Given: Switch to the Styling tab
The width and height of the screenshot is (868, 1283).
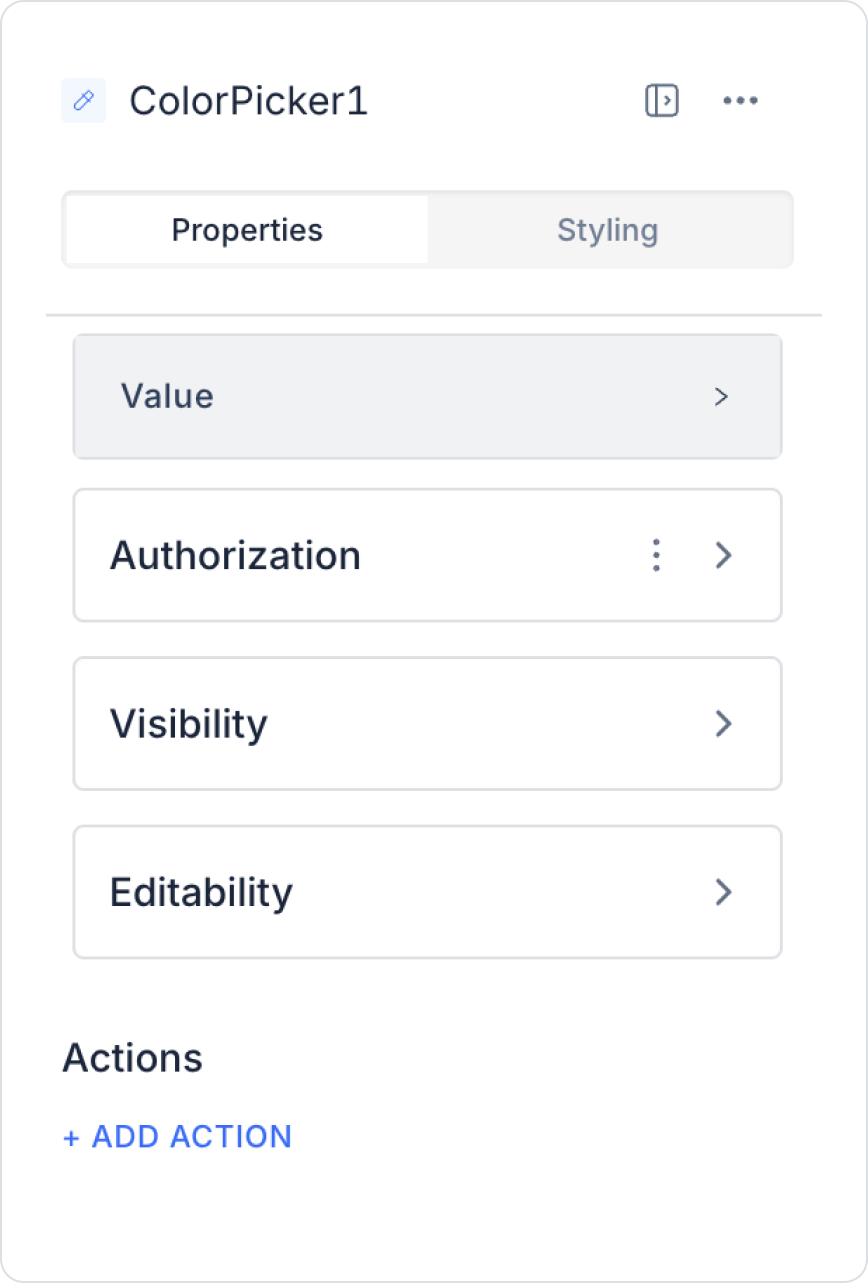Looking at the screenshot, I should coord(608,230).
